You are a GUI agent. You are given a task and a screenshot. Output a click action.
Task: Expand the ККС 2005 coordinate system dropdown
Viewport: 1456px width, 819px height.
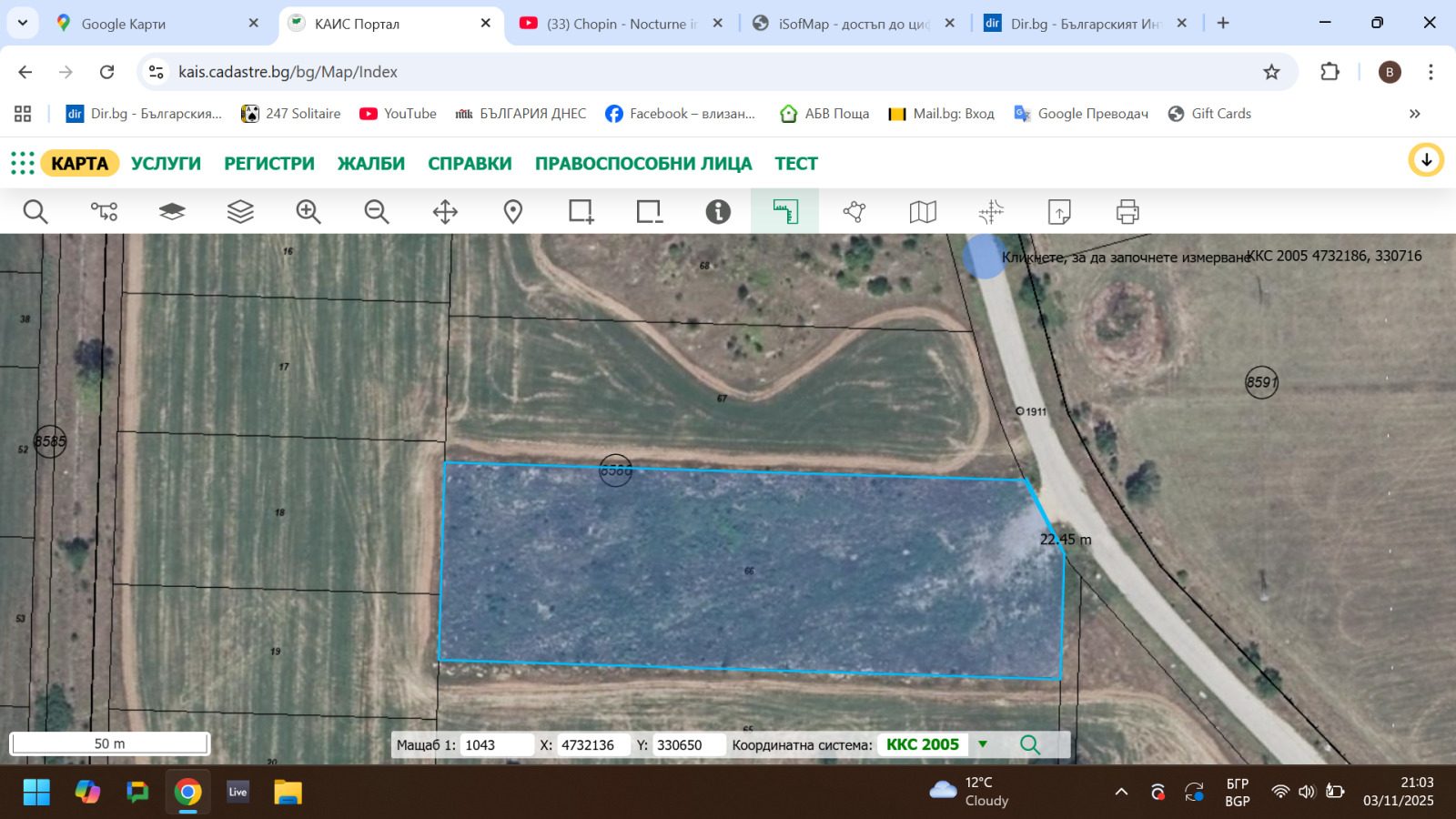[983, 744]
